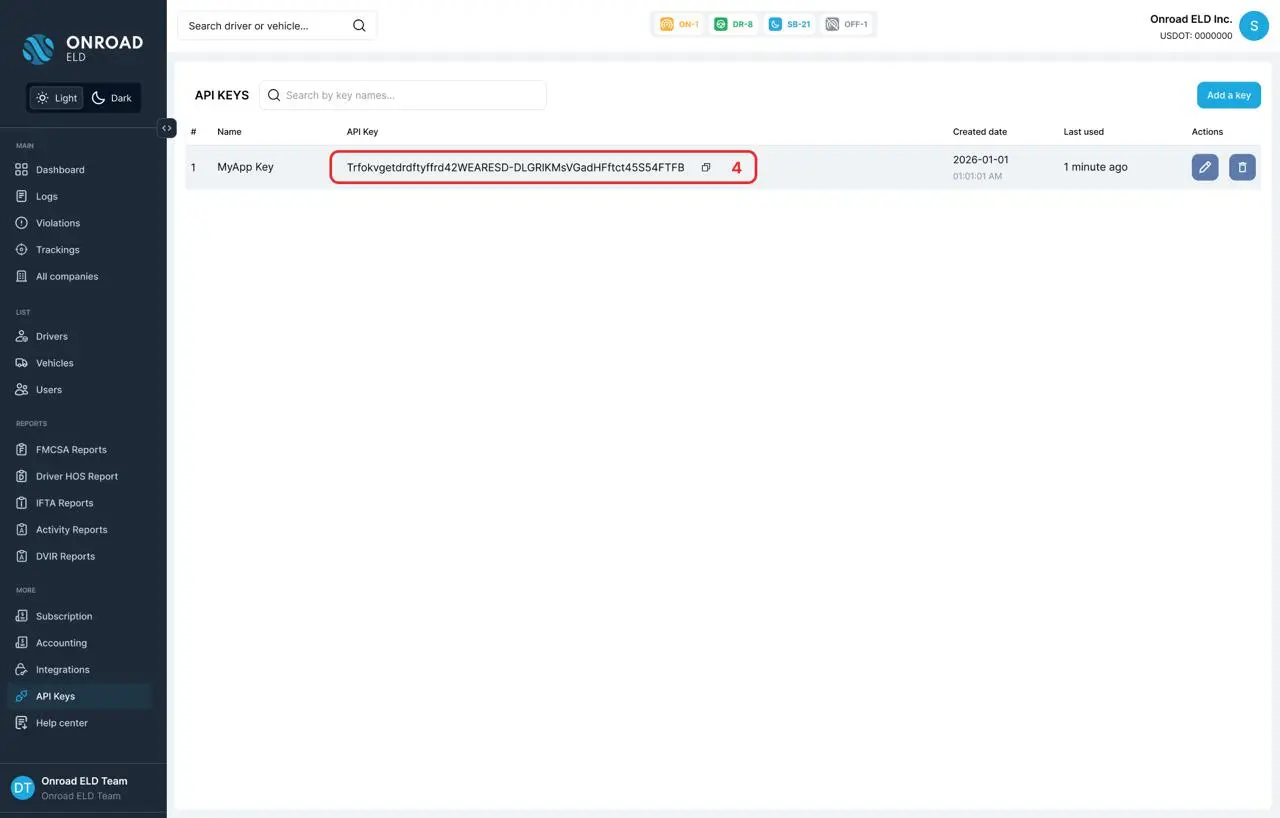The image size is (1280, 818).
Task: Click the search magnifier icon in top bar
Action: click(x=359, y=26)
